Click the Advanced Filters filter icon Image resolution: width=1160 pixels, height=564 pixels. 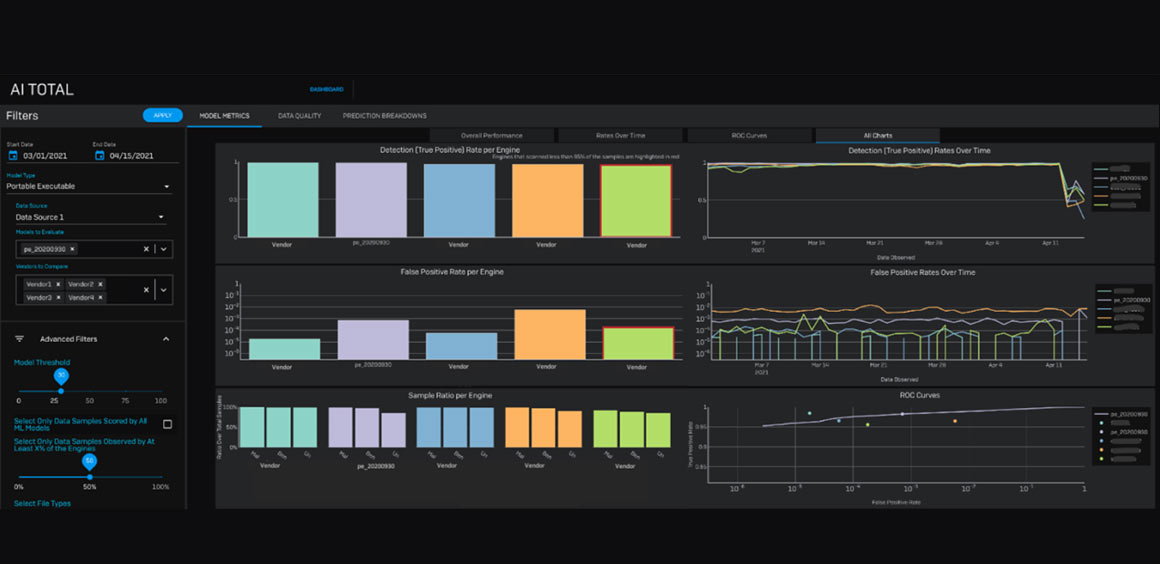pyautogui.click(x=20, y=339)
